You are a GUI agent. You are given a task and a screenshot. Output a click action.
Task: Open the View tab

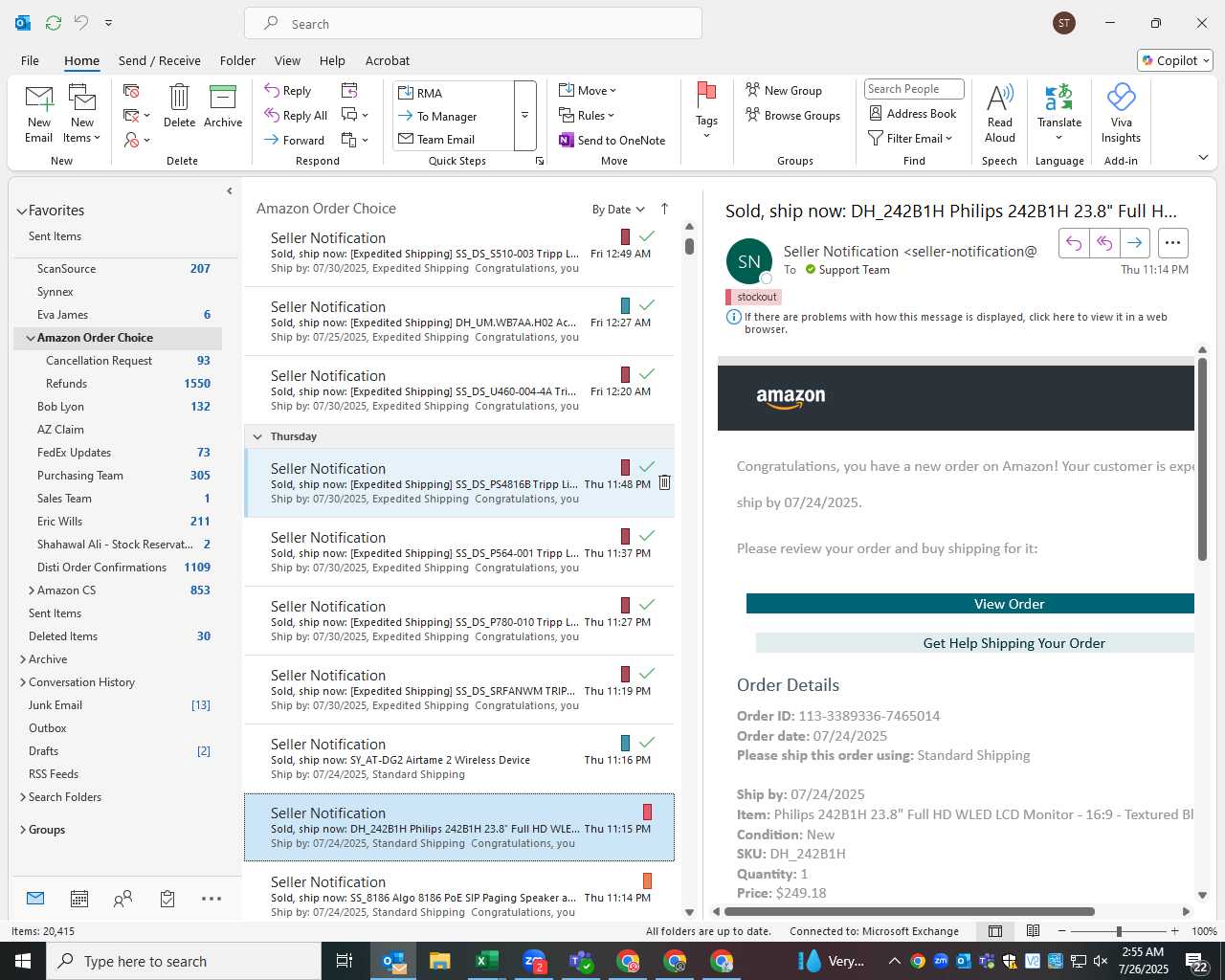(x=287, y=60)
